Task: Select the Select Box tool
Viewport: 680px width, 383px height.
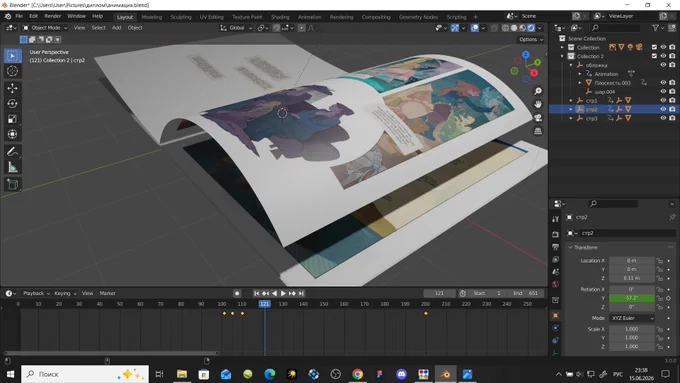Action: point(12,56)
